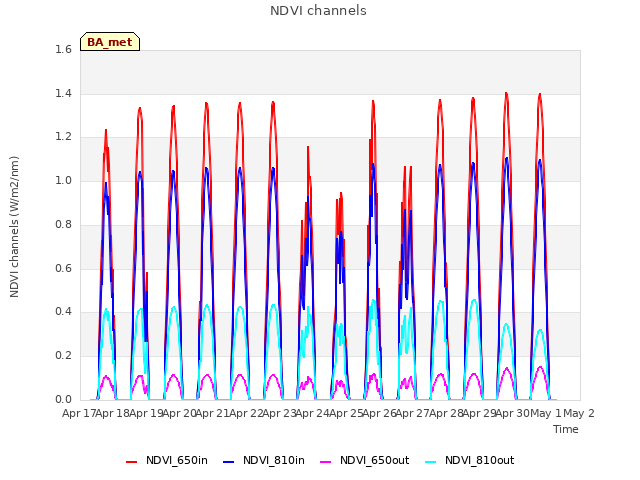Click the 0.6 y-axis tick label
This screenshot has height=480, width=640.
click(63, 268)
